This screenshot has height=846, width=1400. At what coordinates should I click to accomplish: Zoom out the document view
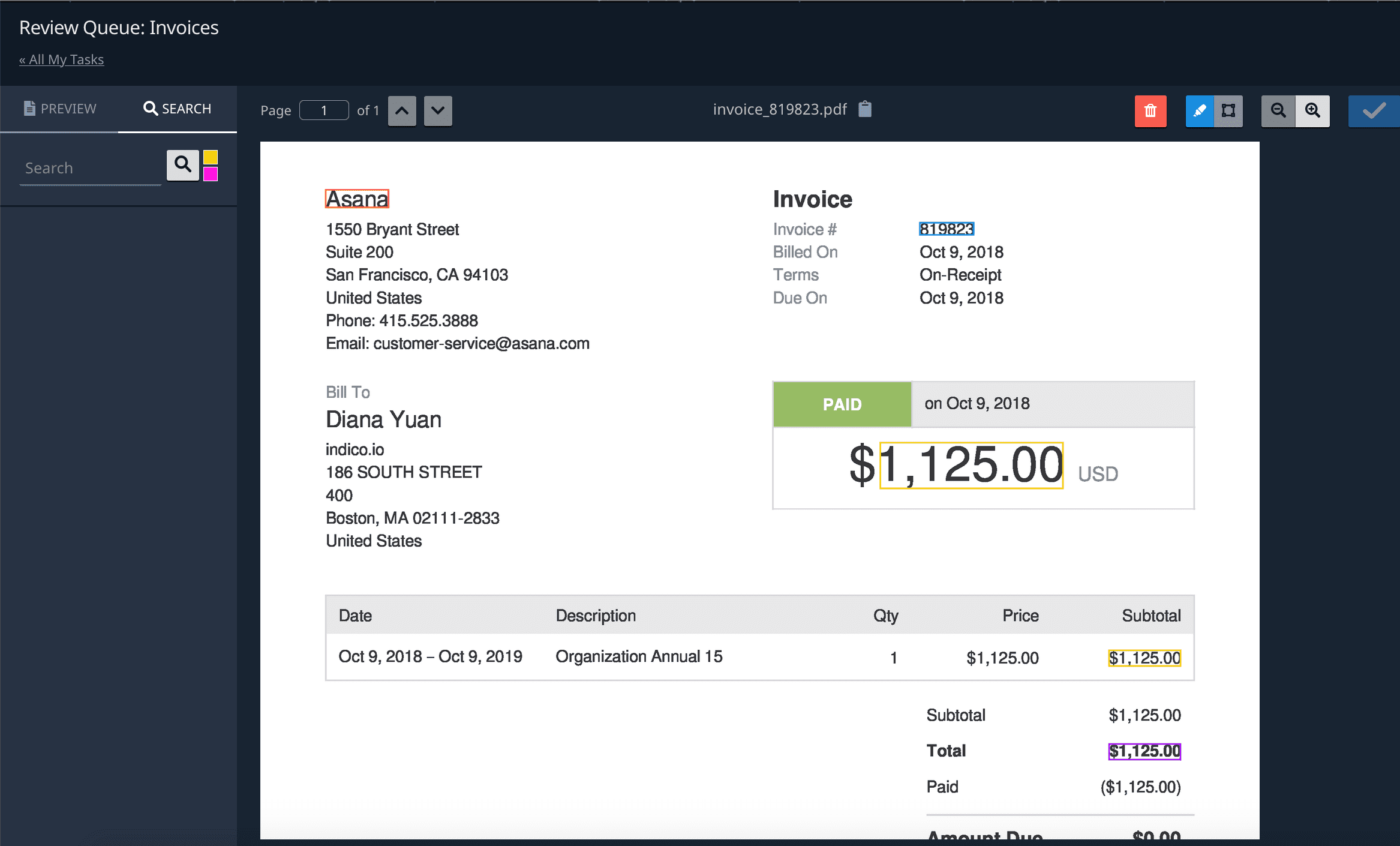pyautogui.click(x=1278, y=111)
